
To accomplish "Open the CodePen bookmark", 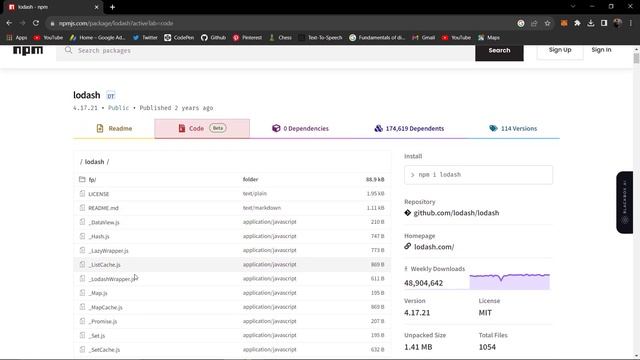I will click(x=179, y=38).
